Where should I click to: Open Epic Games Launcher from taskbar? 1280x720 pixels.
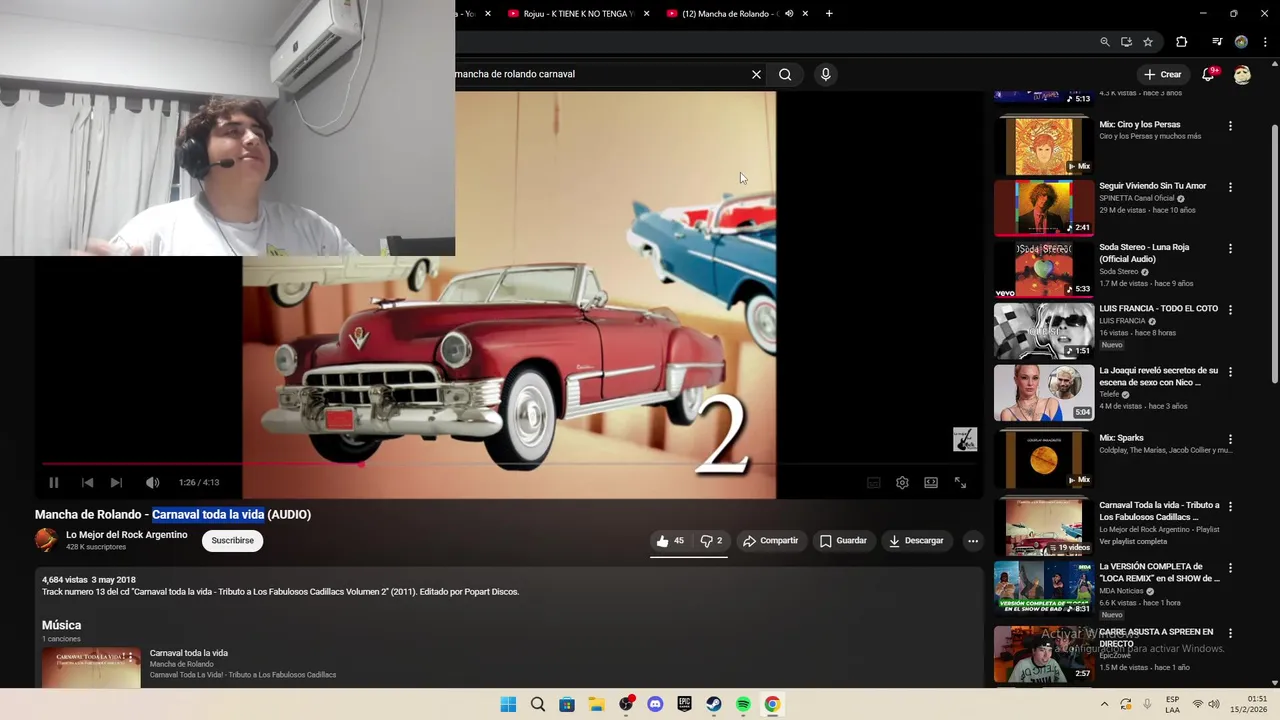pos(684,704)
